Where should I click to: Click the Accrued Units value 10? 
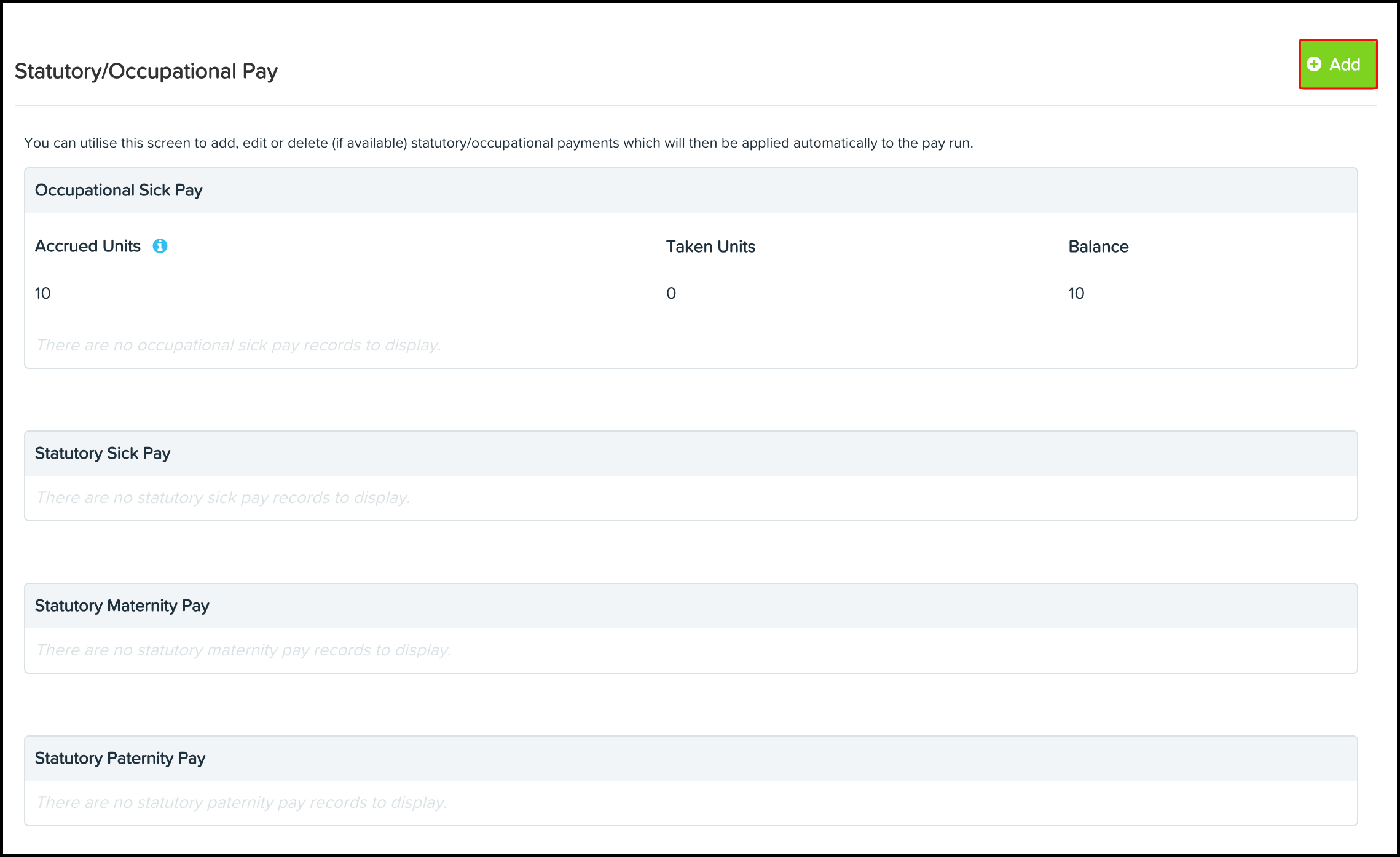[43, 293]
